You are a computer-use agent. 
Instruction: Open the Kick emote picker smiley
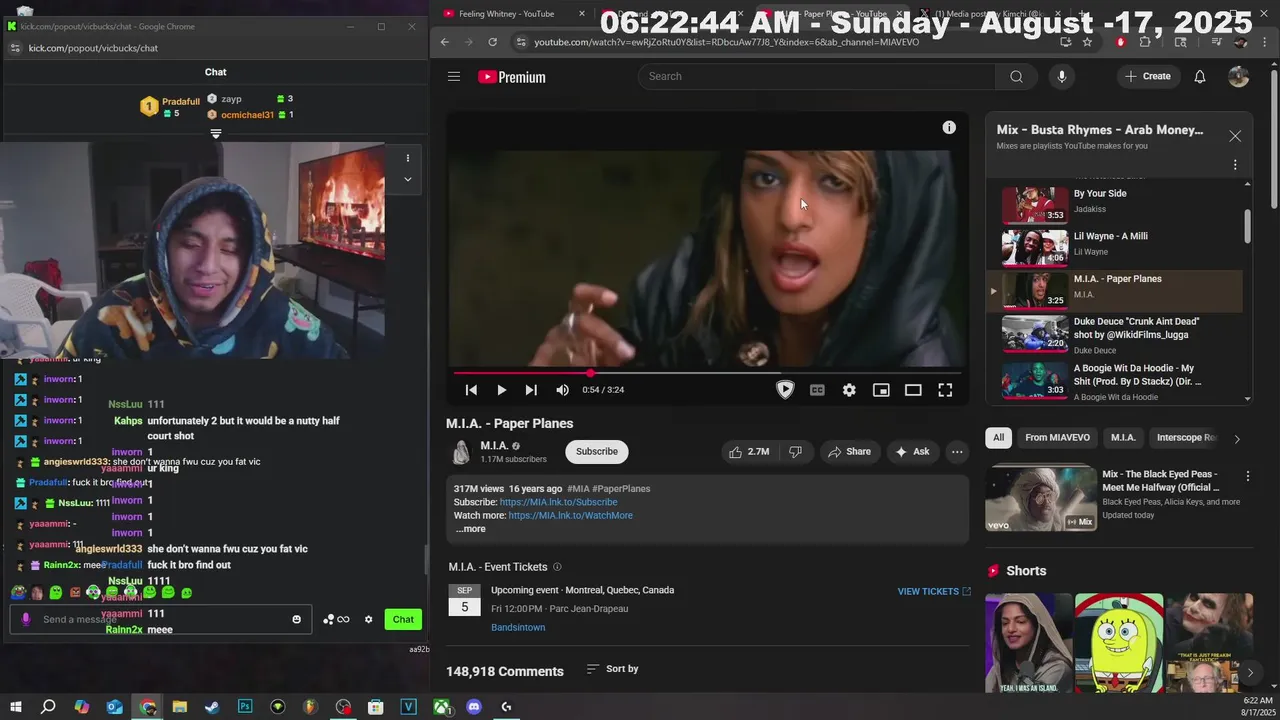(296, 619)
